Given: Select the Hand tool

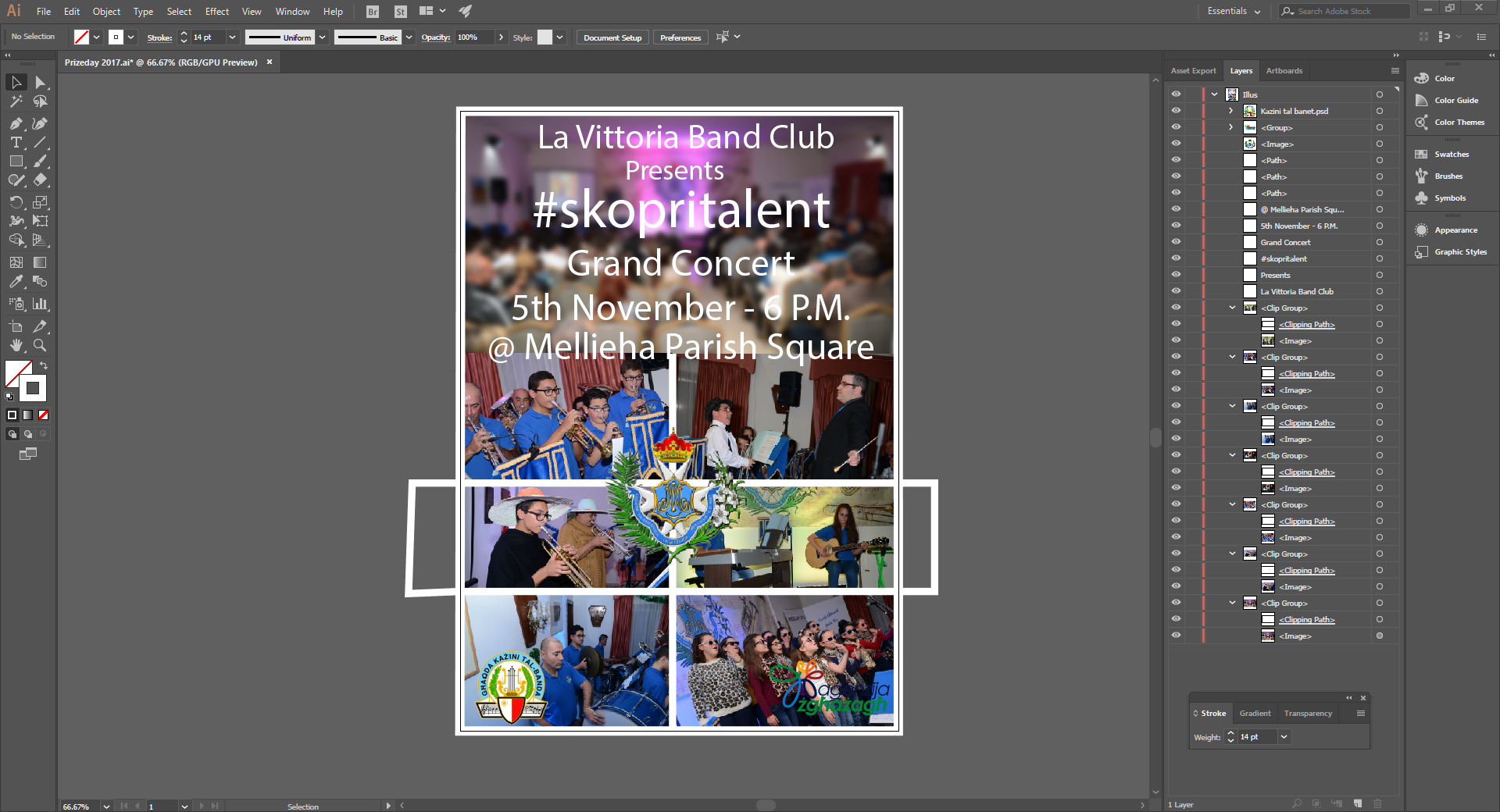Looking at the screenshot, I should 16,345.
